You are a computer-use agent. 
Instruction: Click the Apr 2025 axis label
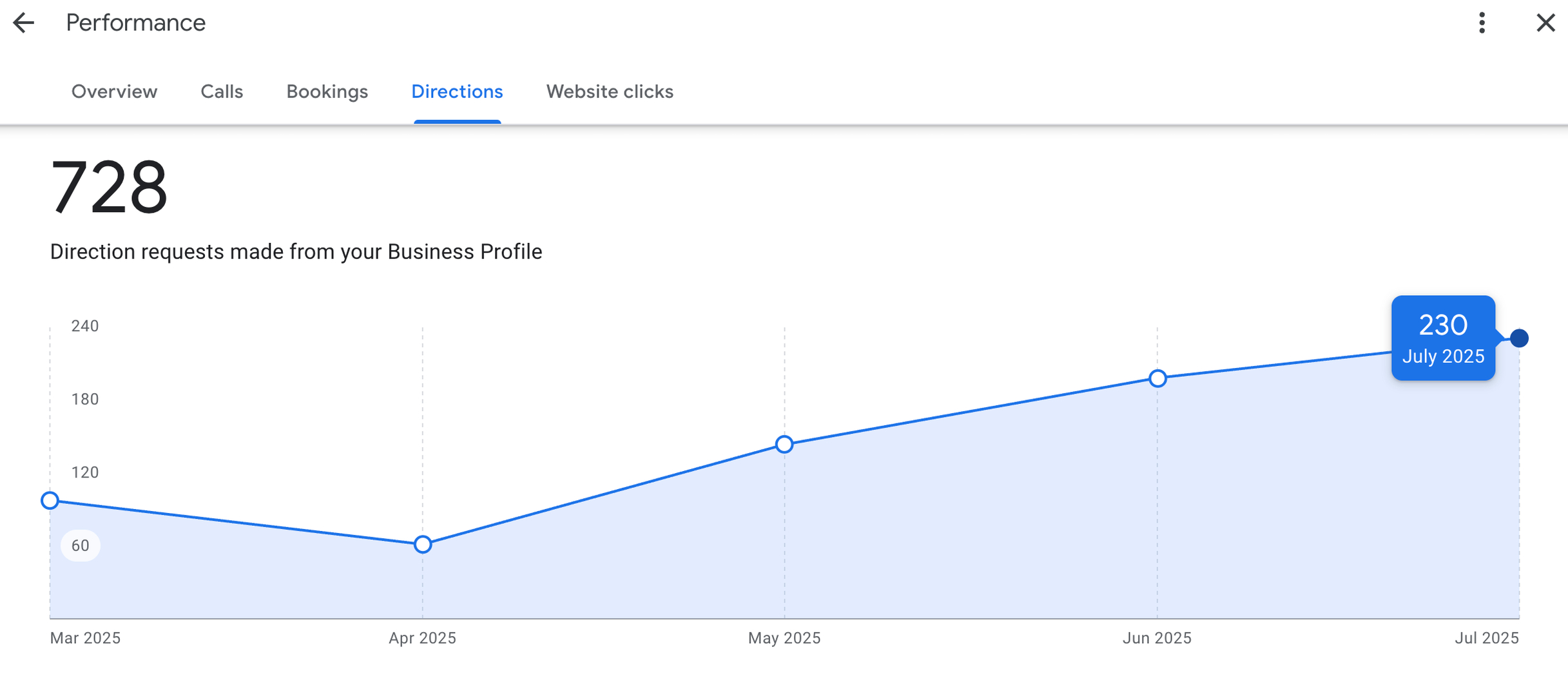pyautogui.click(x=422, y=638)
